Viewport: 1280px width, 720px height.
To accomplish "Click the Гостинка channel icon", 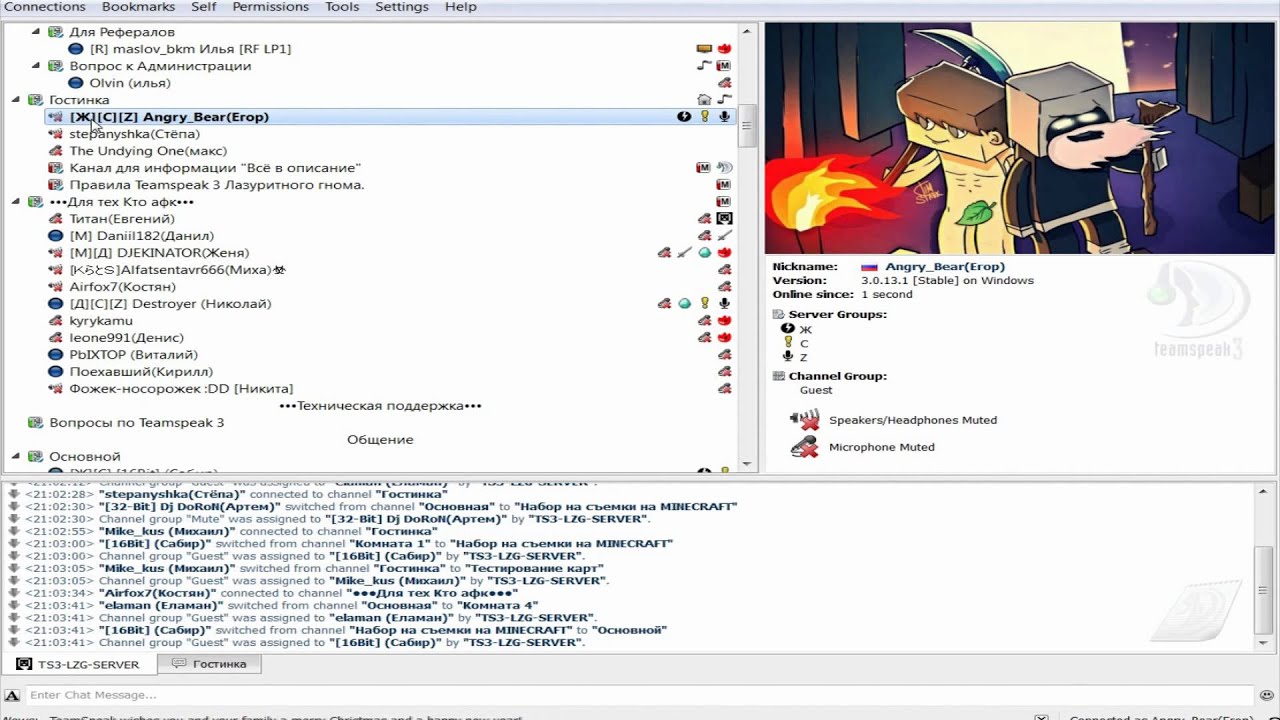I will click(x=35, y=100).
